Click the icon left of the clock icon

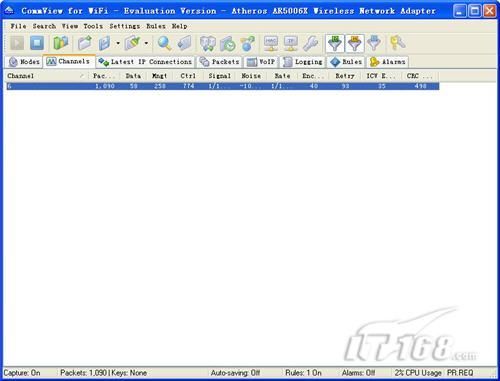click(208, 43)
